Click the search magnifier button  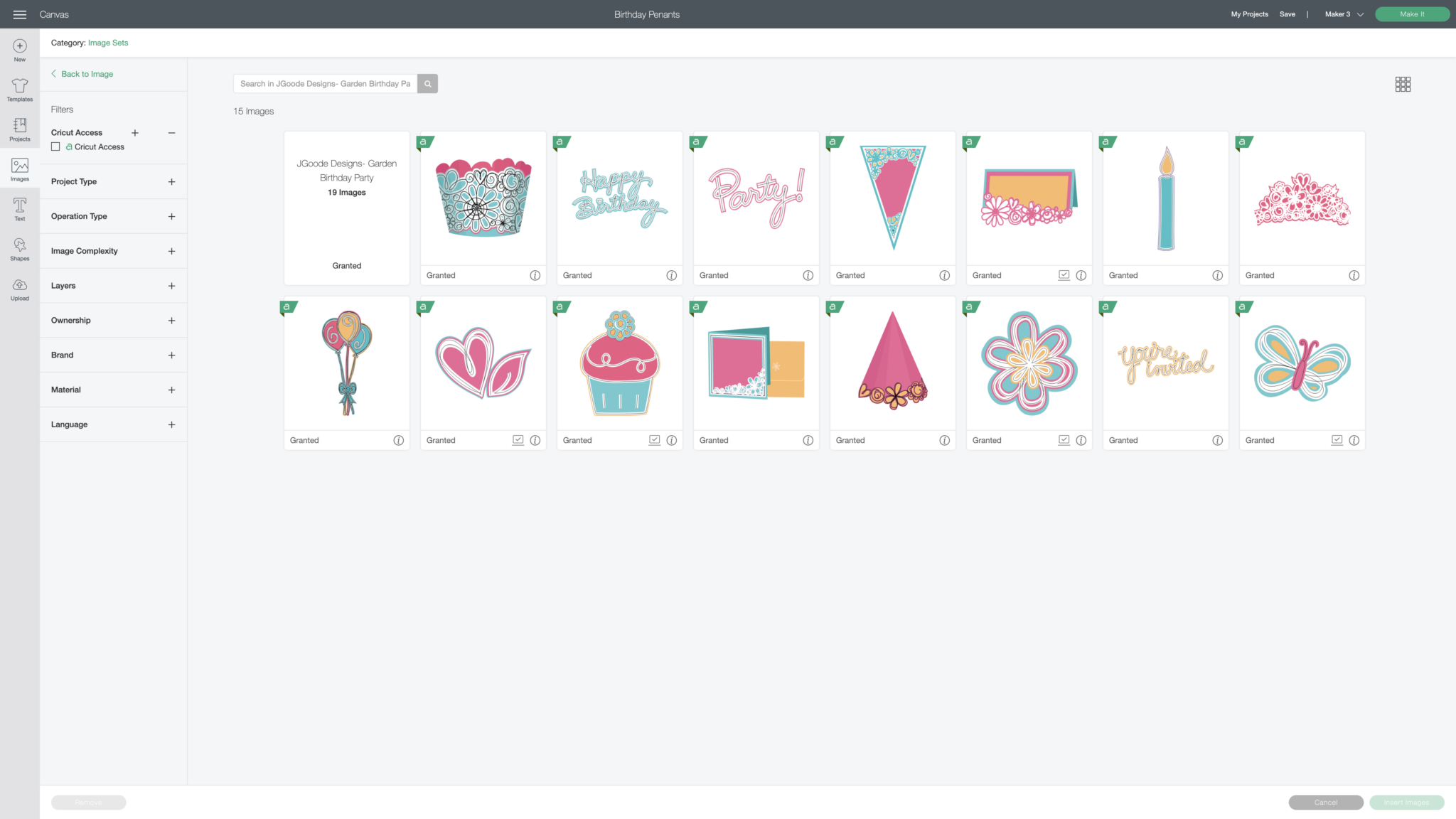click(427, 84)
